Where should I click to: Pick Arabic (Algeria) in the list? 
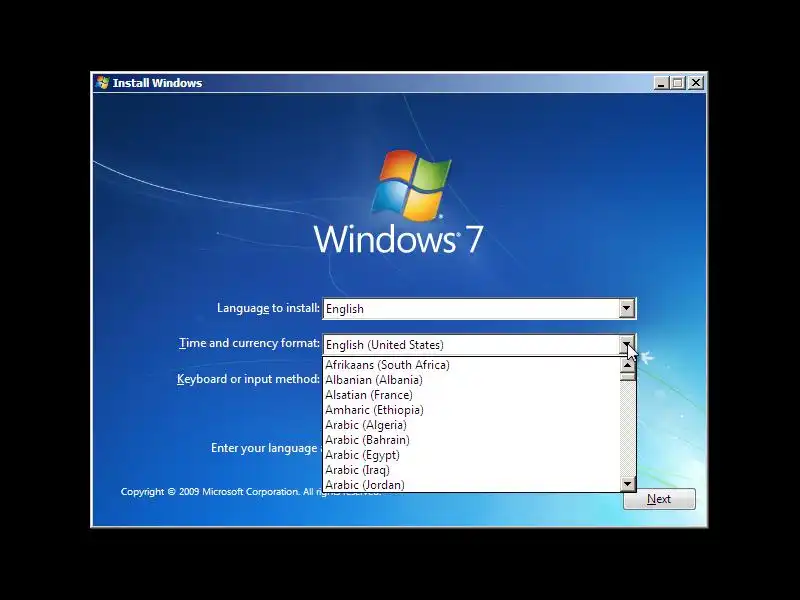(x=471, y=424)
